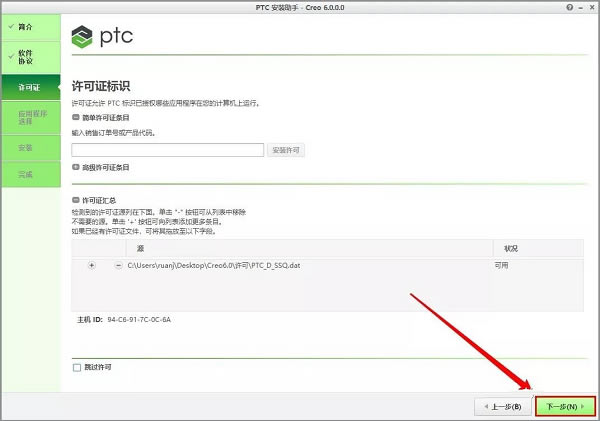Minimize the PTC installer window
Image resolution: width=600 pixels, height=421 pixels.
pyautogui.click(x=581, y=8)
